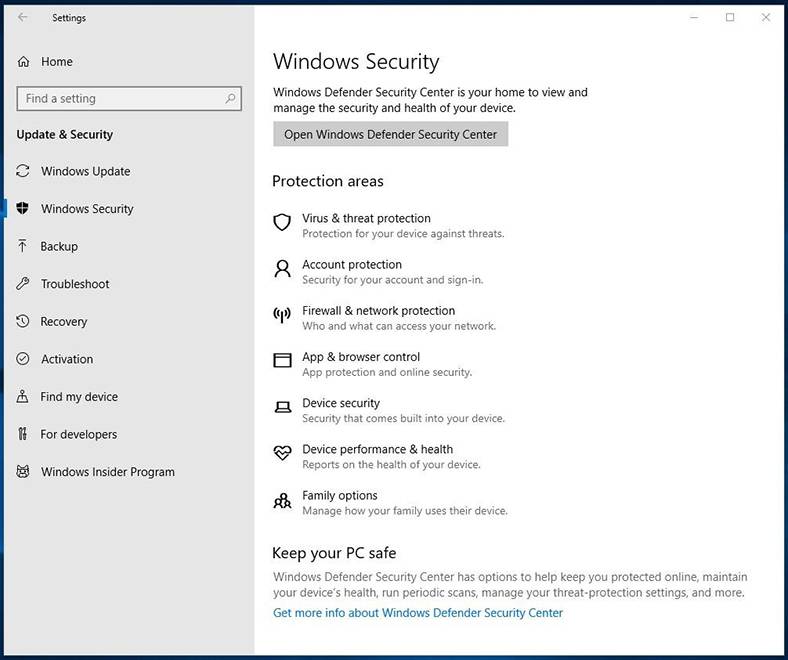The width and height of the screenshot is (788, 660).
Task: Click the Troubleshoot wrench icon
Action: pos(23,284)
